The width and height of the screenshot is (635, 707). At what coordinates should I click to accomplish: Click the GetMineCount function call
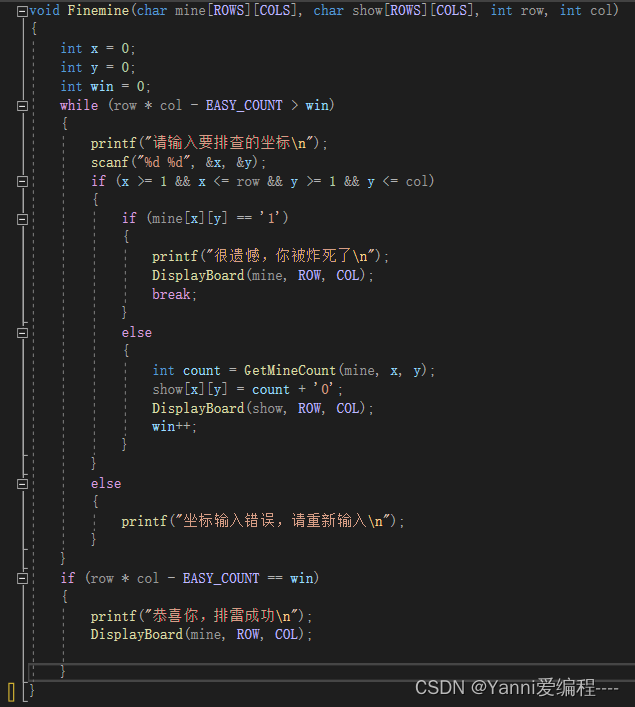click(339, 370)
